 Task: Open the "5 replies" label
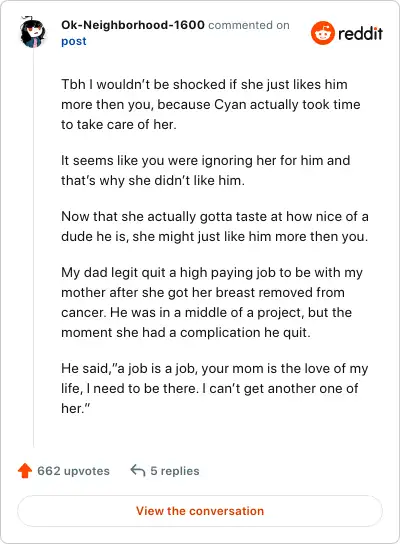[175, 471]
